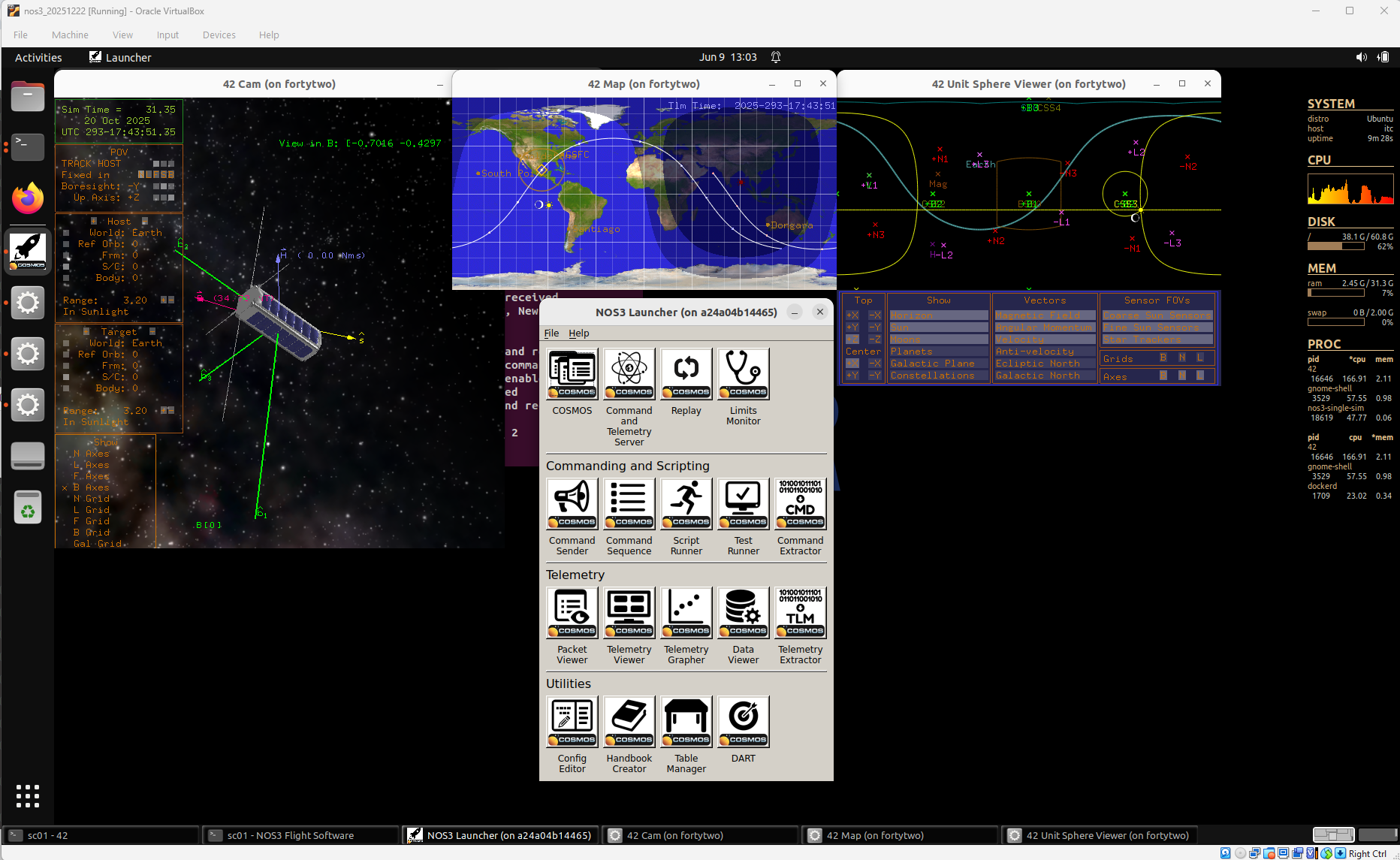Launch Telemetry Viewer
1400x860 pixels.
click(x=629, y=612)
